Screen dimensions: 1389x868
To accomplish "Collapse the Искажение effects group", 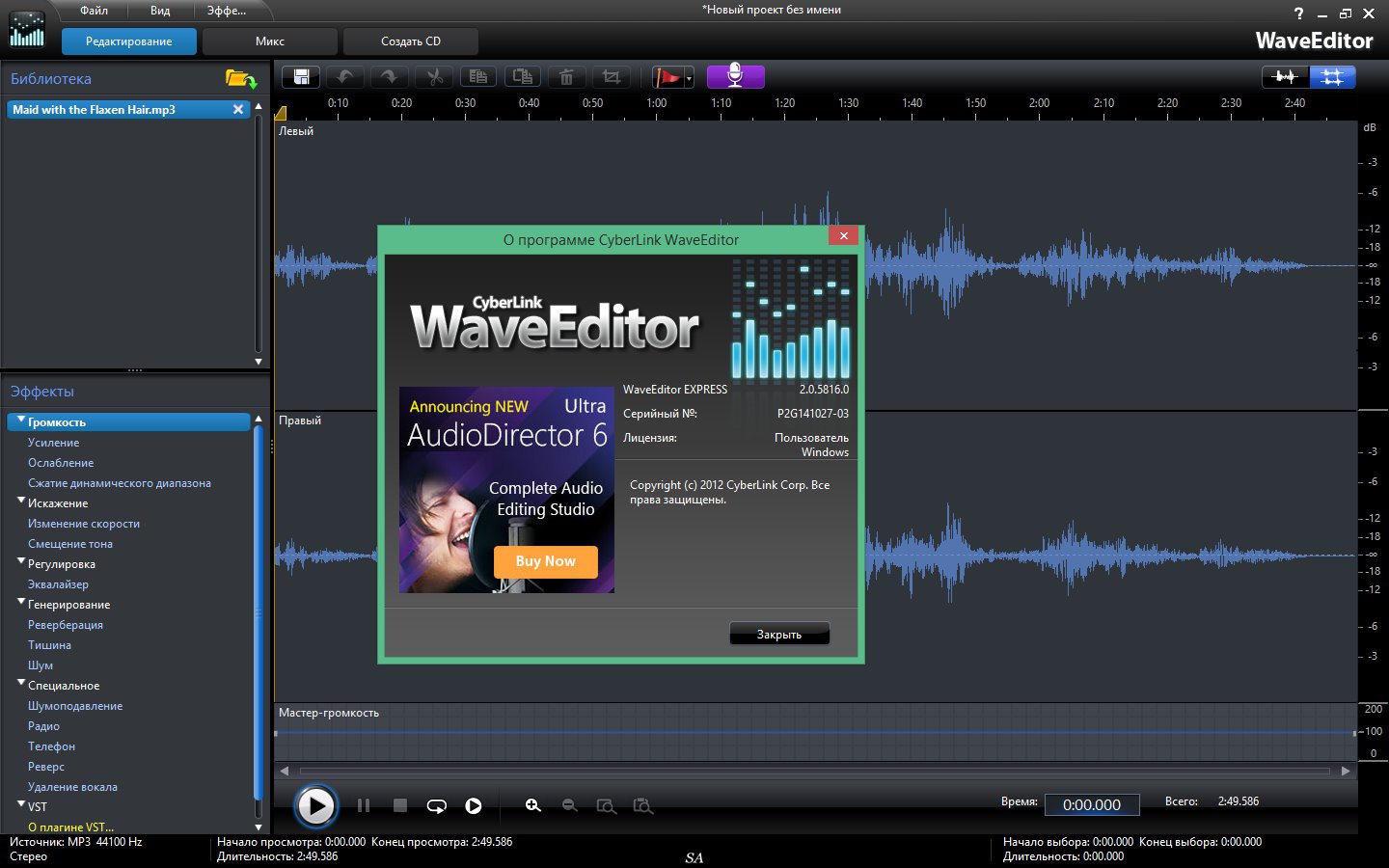I will (21, 501).
